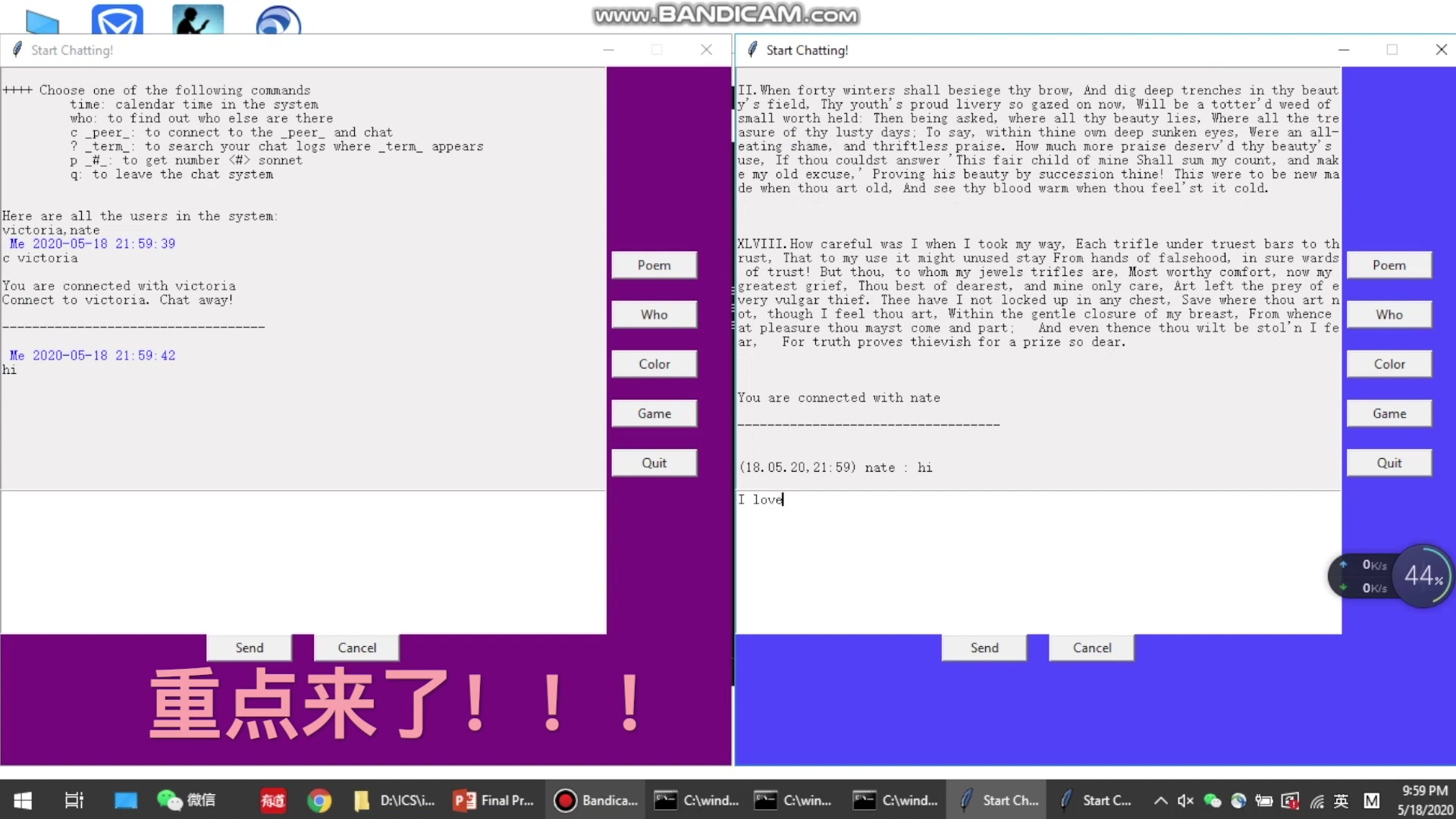Click M input method tray icon
This screenshot has width=1456, height=819.
click(1371, 800)
